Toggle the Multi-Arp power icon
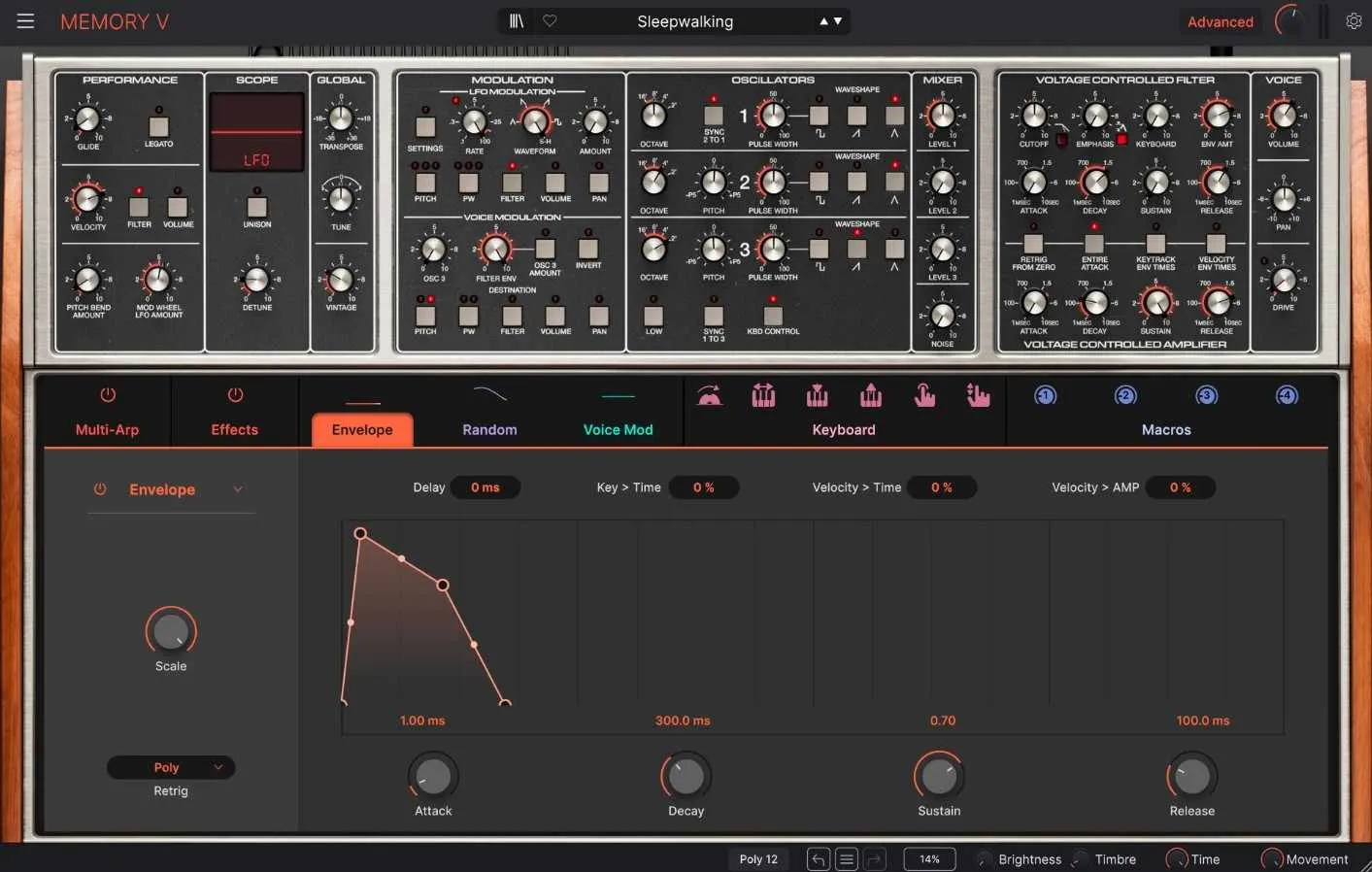This screenshot has height=872, width=1372. [108, 395]
